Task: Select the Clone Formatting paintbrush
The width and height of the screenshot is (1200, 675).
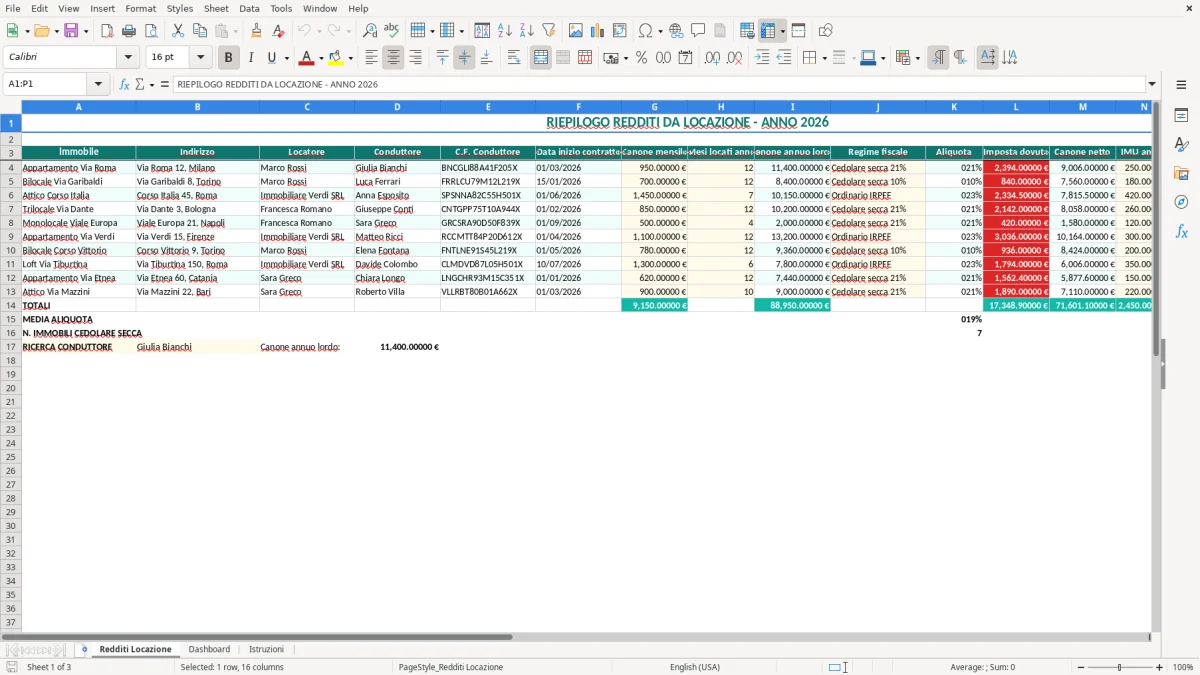Action: coord(256,31)
